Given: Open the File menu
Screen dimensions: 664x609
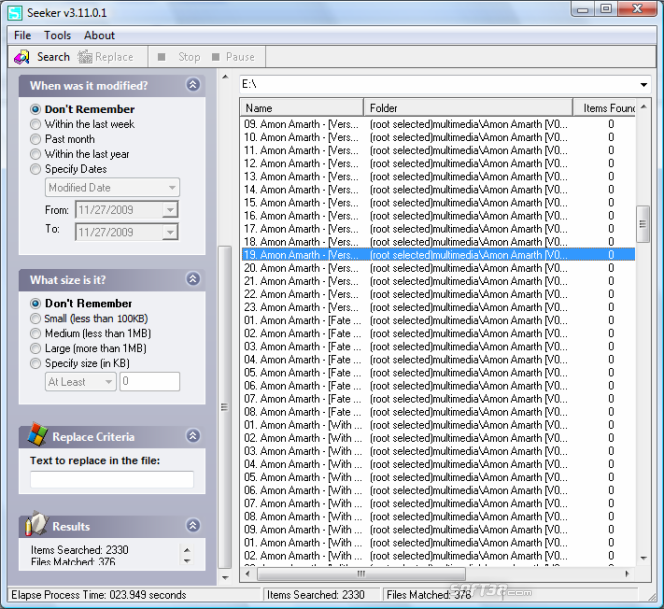Looking at the screenshot, I should tap(22, 35).
